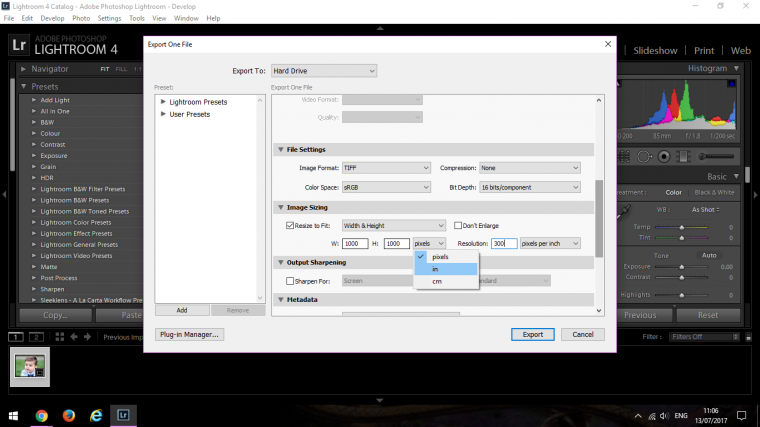
Task: Toggle shadow clipping indicator in Histogram
Action: click(619, 84)
